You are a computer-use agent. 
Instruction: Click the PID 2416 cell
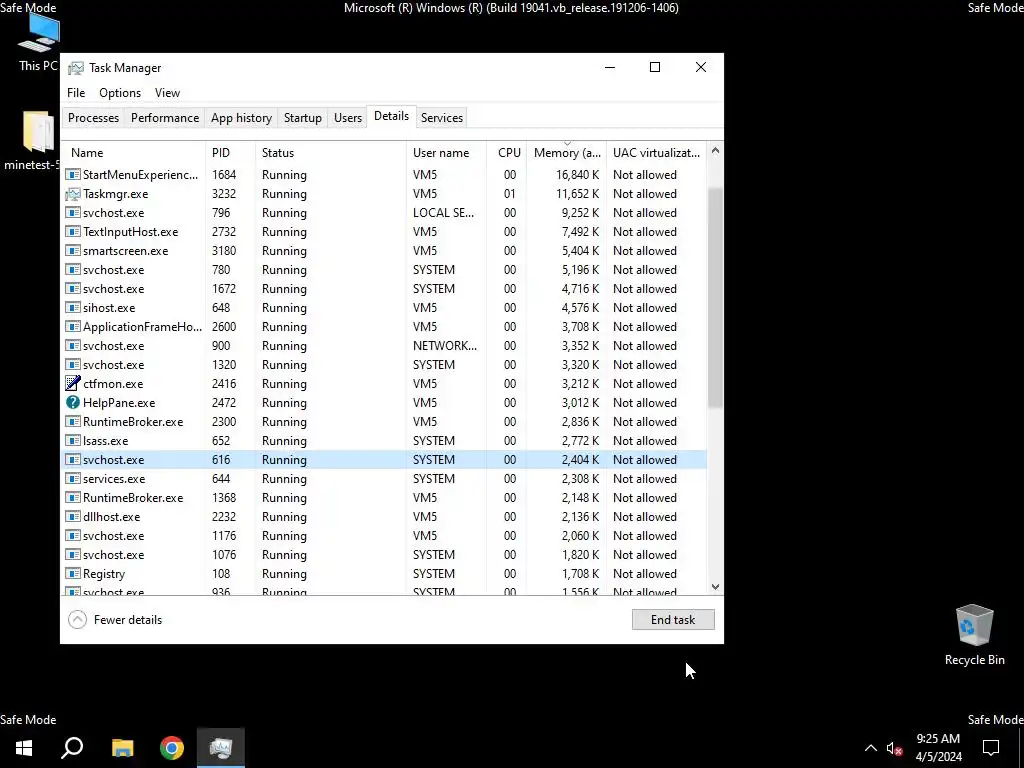(x=223, y=384)
